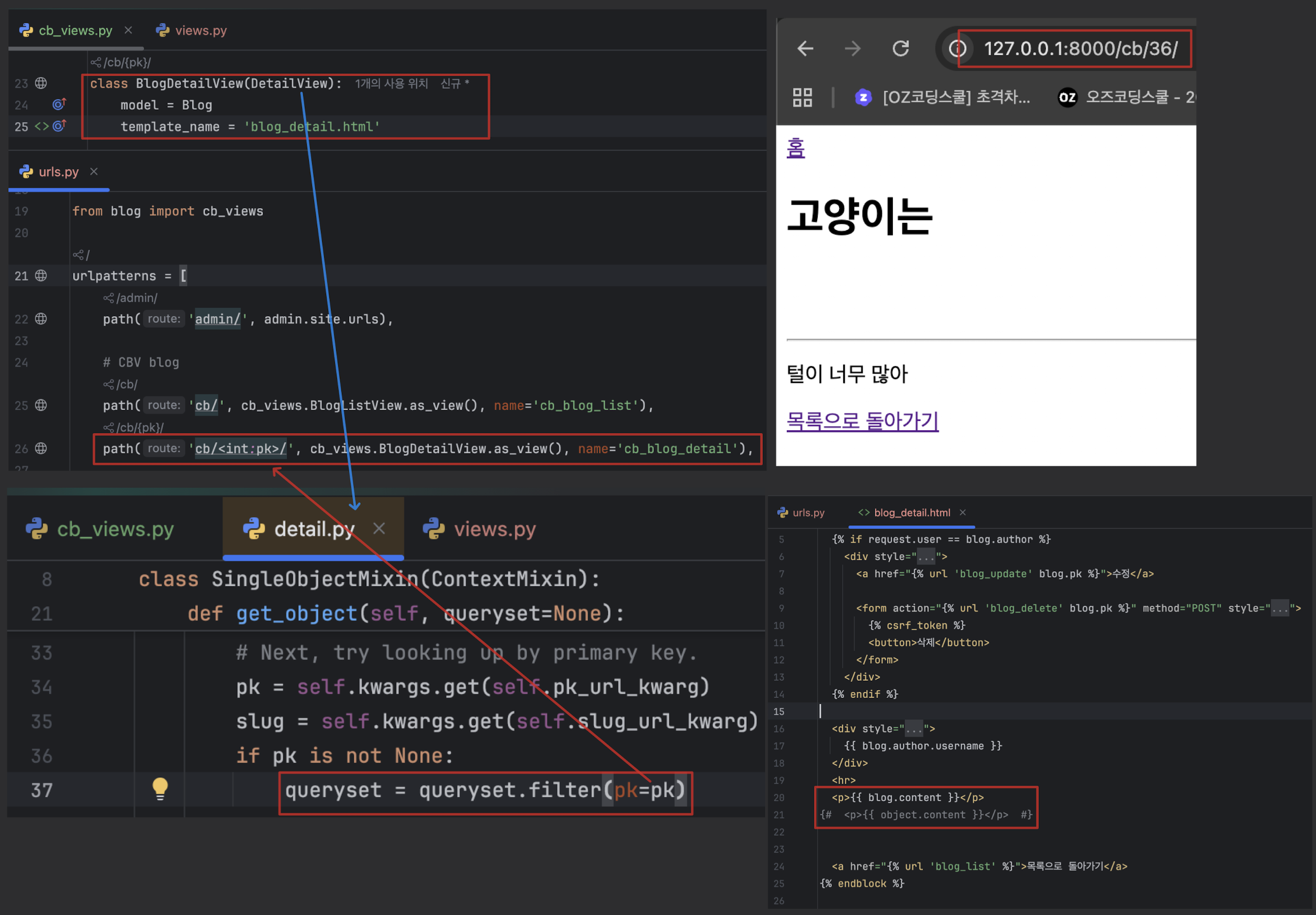Expand folded style attribute on line 16
This screenshot has width=1316, height=915.
(x=914, y=729)
